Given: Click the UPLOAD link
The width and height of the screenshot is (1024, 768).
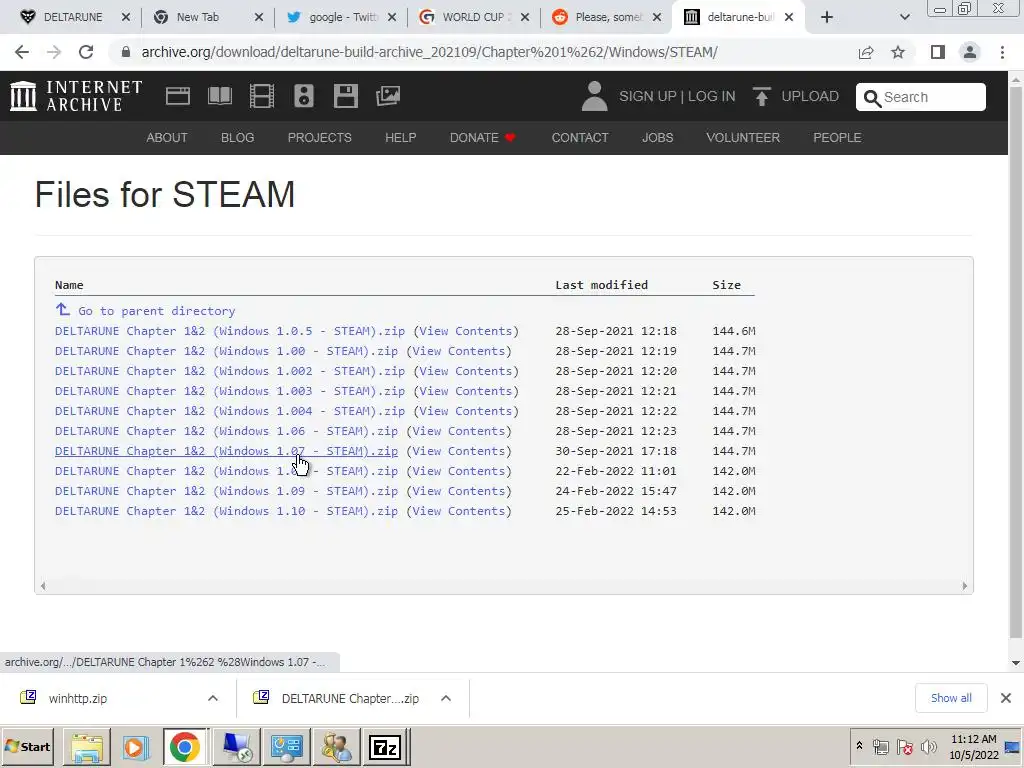Looking at the screenshot, I should coord(810,96).
